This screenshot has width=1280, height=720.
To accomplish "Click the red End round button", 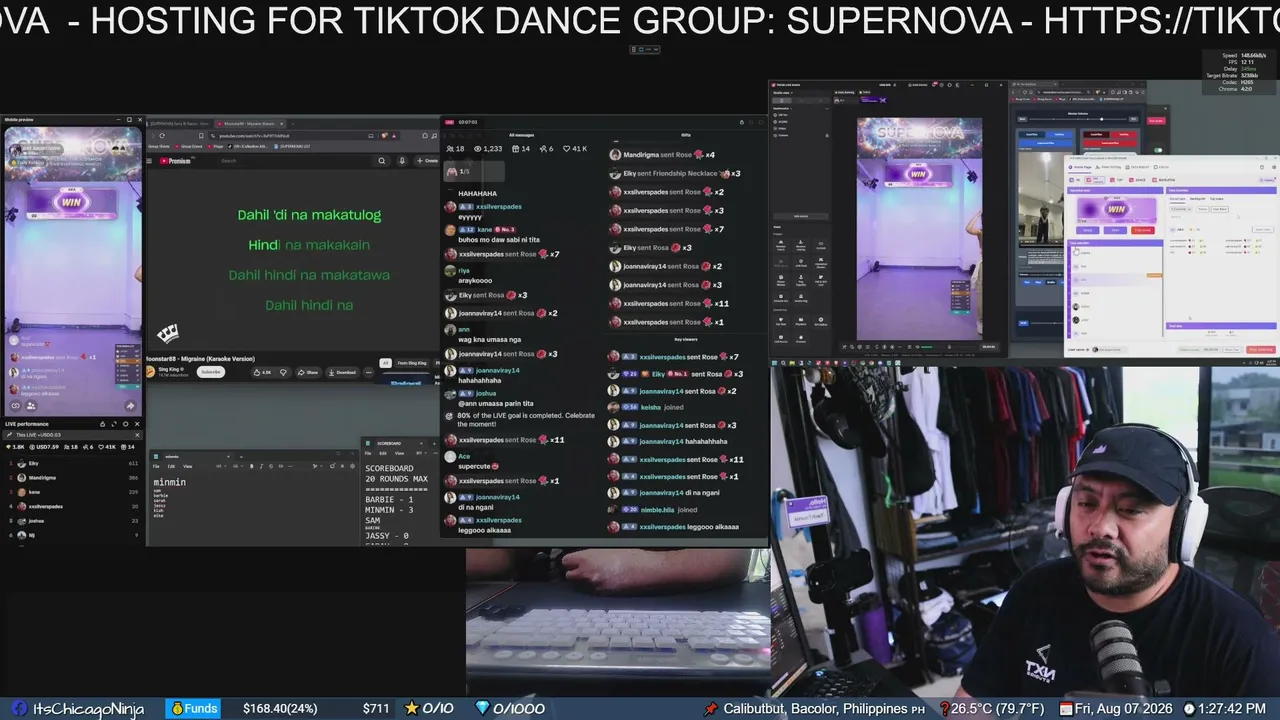I will tap(1143, 230).
